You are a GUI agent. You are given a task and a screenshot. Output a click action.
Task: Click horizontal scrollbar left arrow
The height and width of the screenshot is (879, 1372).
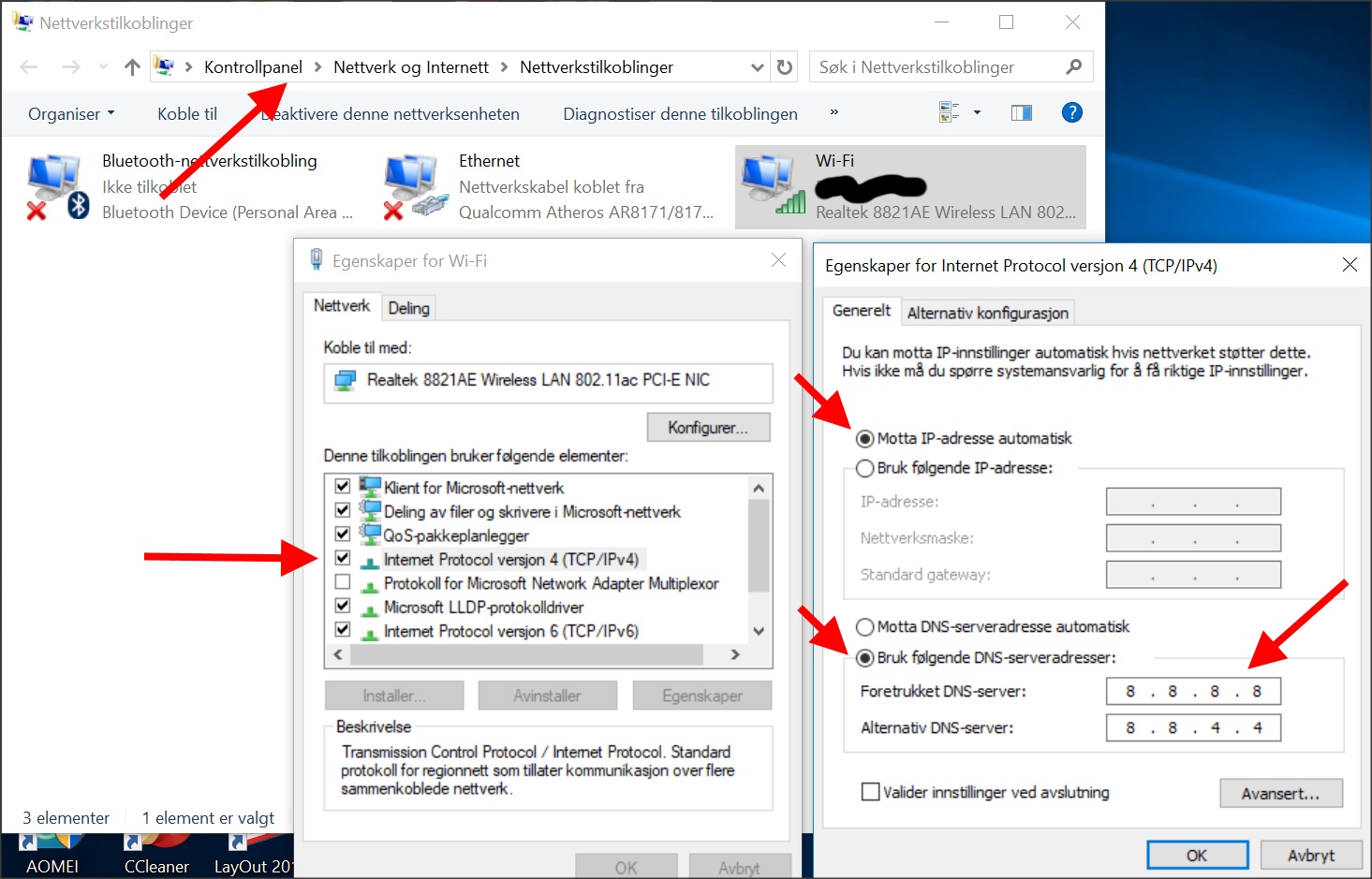338,654
